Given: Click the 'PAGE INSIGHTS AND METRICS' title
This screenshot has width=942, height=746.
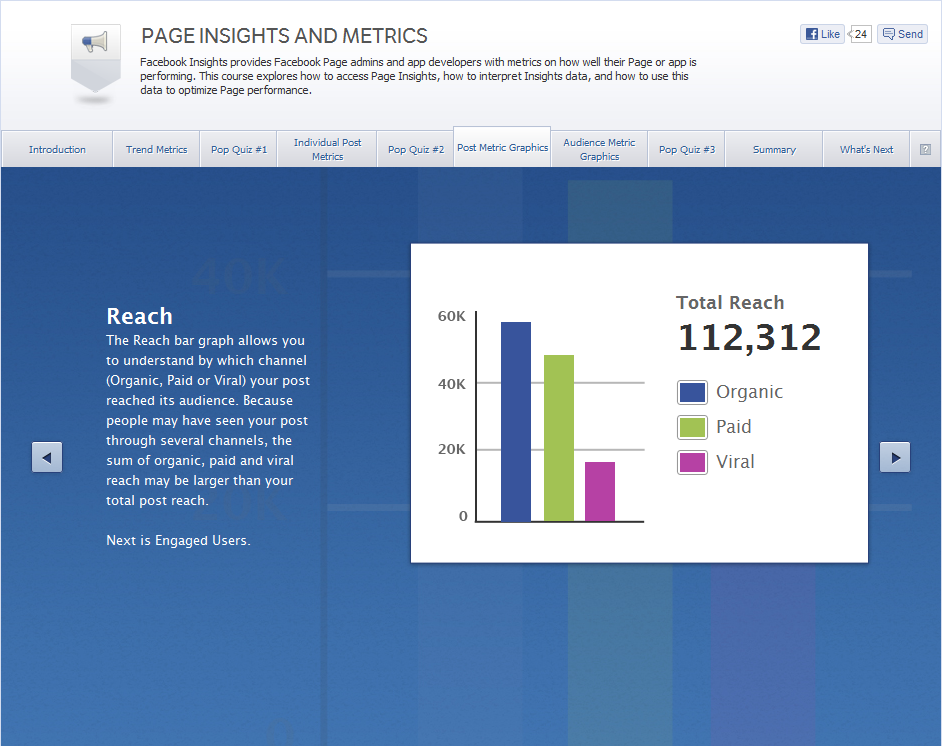Looking at the screenshot, I should (284, 36).
